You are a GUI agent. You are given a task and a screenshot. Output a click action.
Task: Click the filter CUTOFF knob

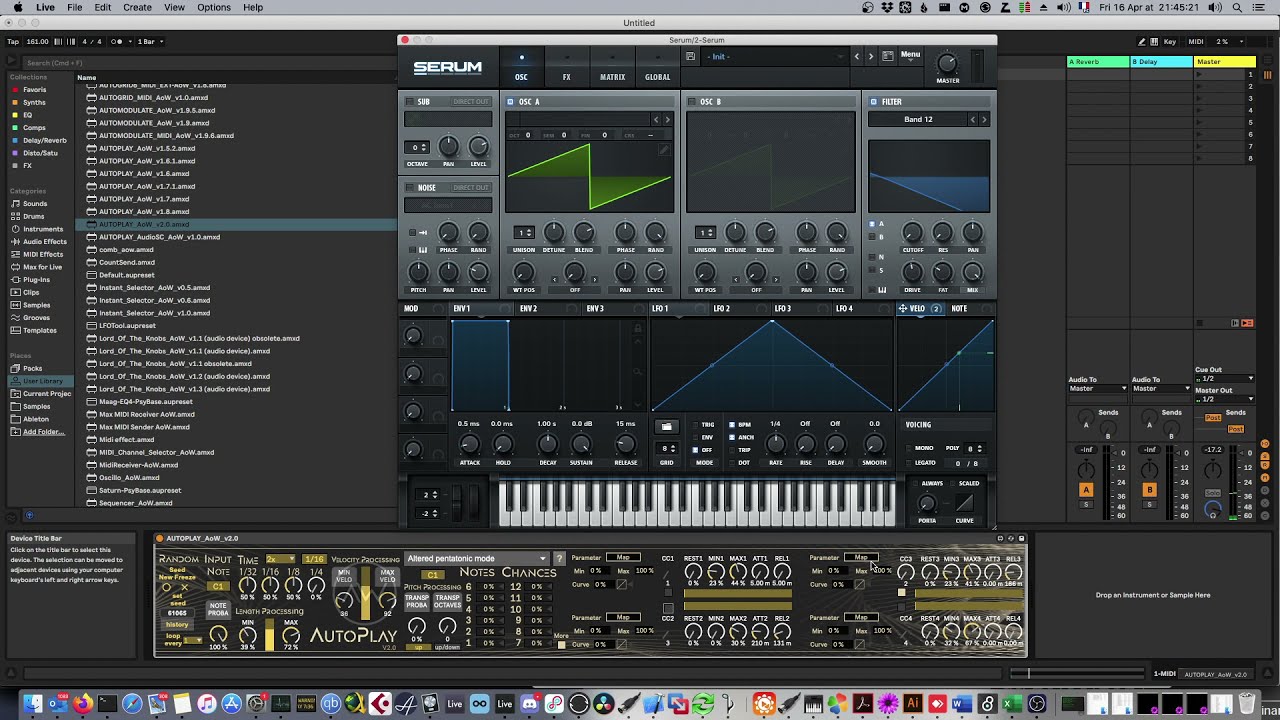[x=912, y=234]
